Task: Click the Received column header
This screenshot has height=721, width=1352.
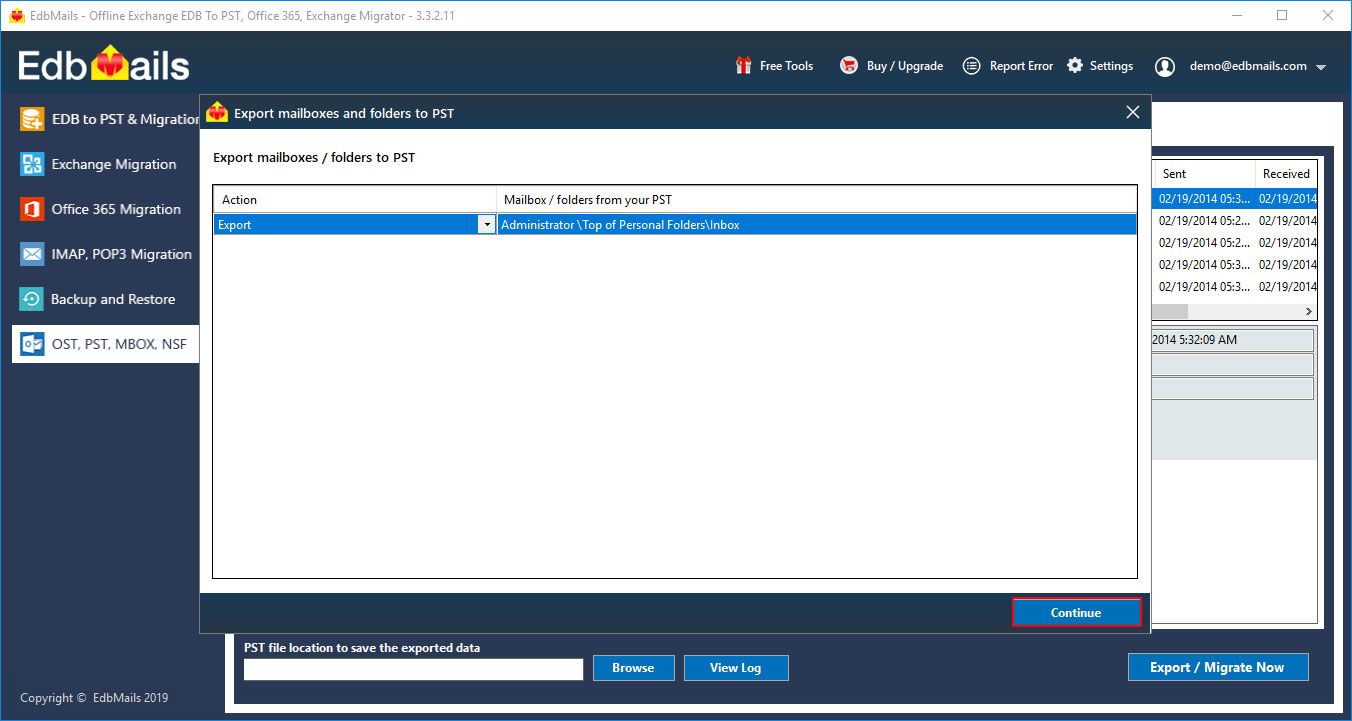Action: 1287,174
